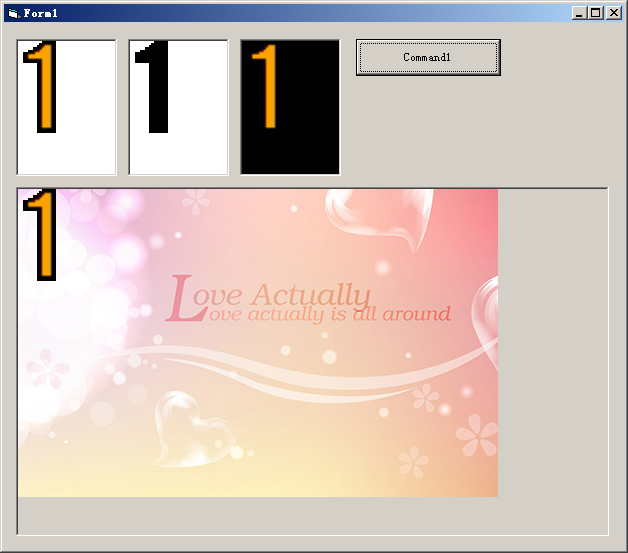
Task: Minimize the Form1 window
Action: pos(578,13)
